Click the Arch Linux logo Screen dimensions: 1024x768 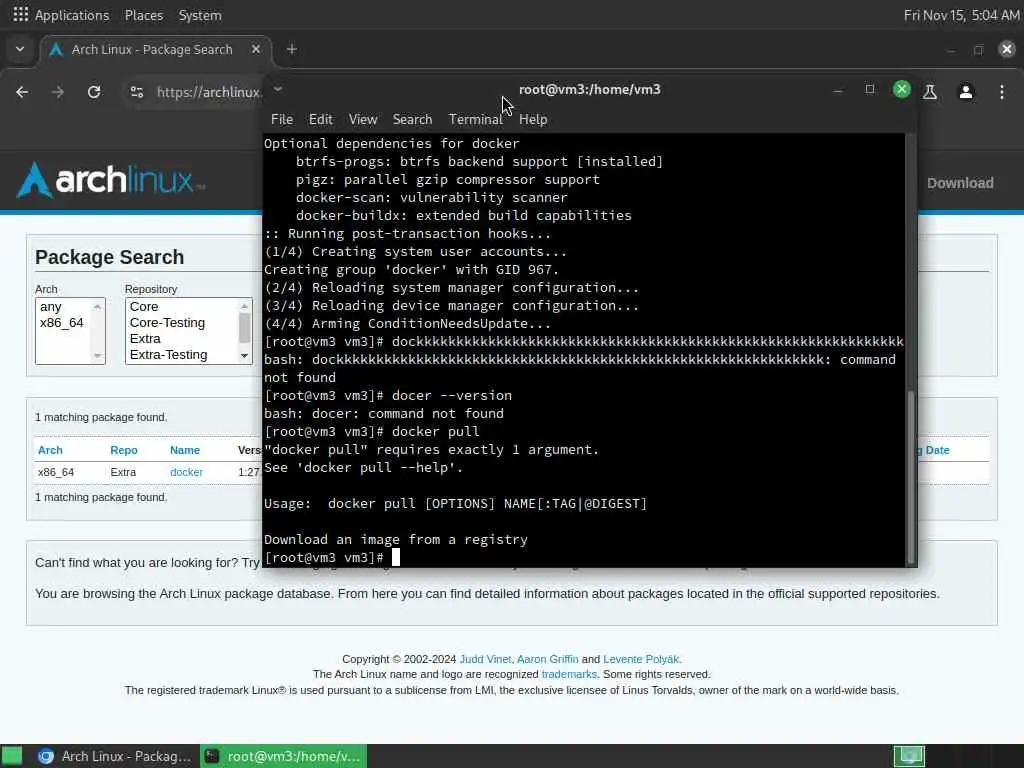pos(111,180)
